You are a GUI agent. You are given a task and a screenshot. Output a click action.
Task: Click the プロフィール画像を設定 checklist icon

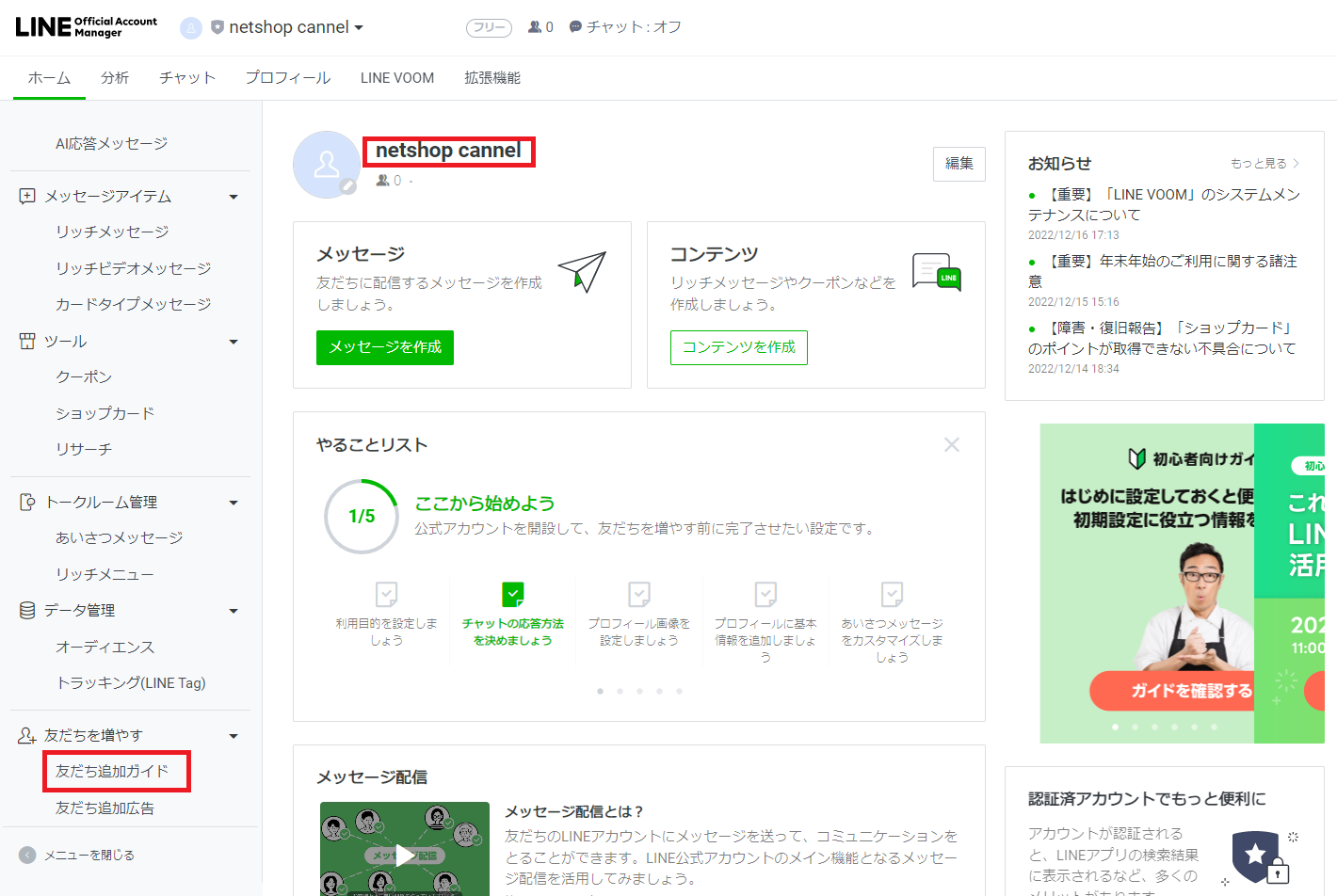tap(639, 594)
